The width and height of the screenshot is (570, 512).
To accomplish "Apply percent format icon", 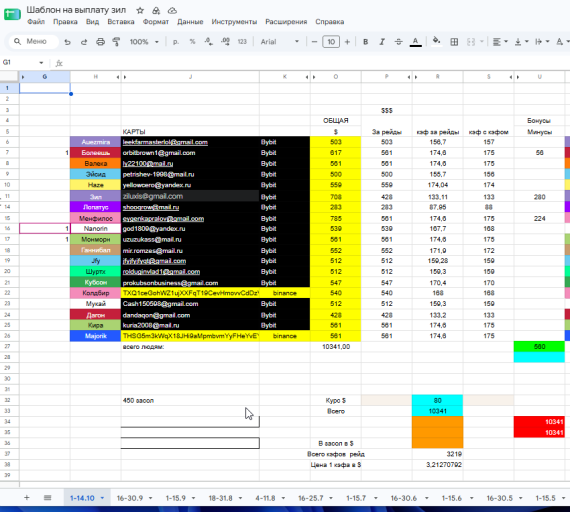I will click(192, 42).
